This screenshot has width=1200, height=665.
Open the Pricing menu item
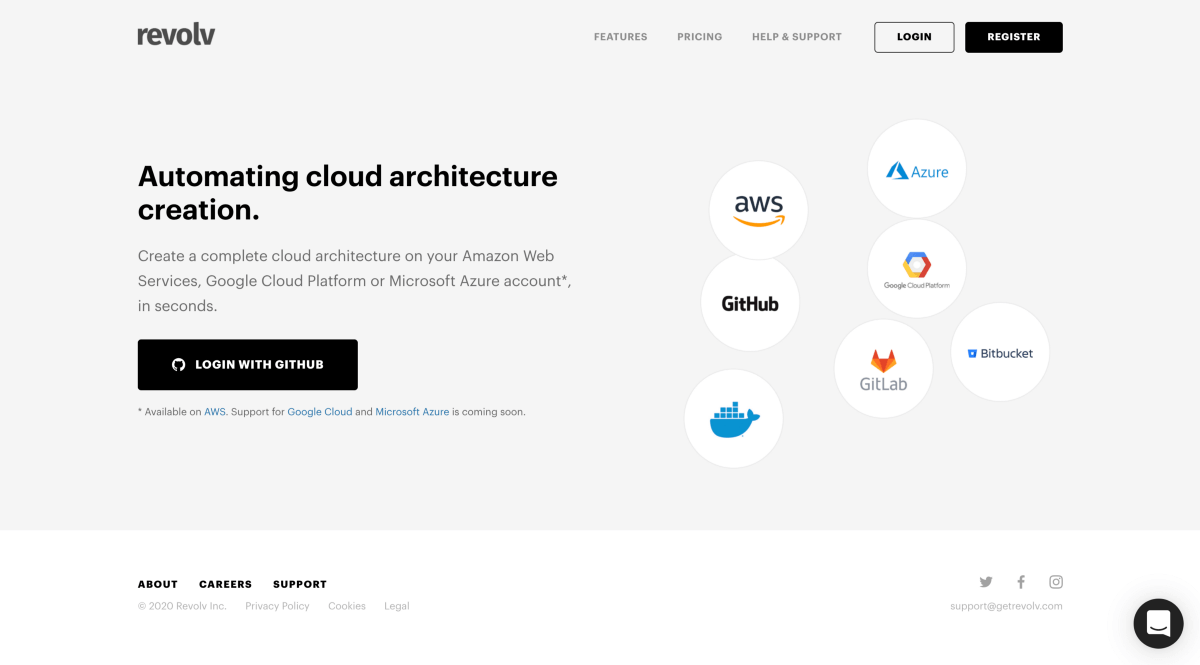coord(699,37)
